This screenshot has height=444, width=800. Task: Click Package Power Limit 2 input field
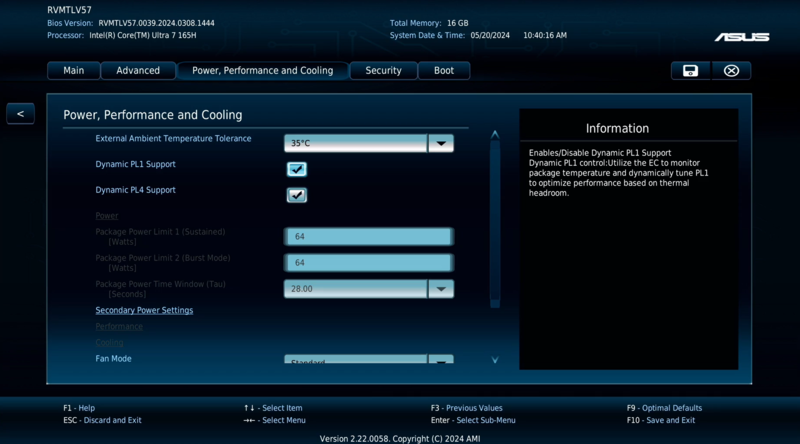pos(368,263)
